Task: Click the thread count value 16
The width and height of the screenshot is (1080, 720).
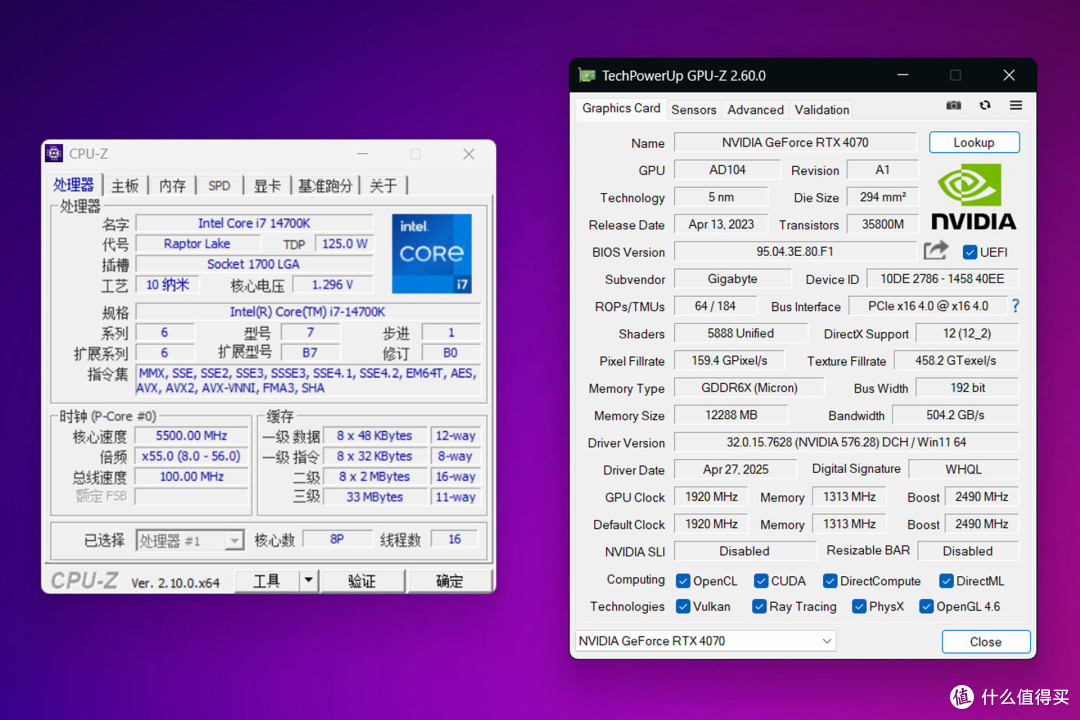Action: click(455, 539)
